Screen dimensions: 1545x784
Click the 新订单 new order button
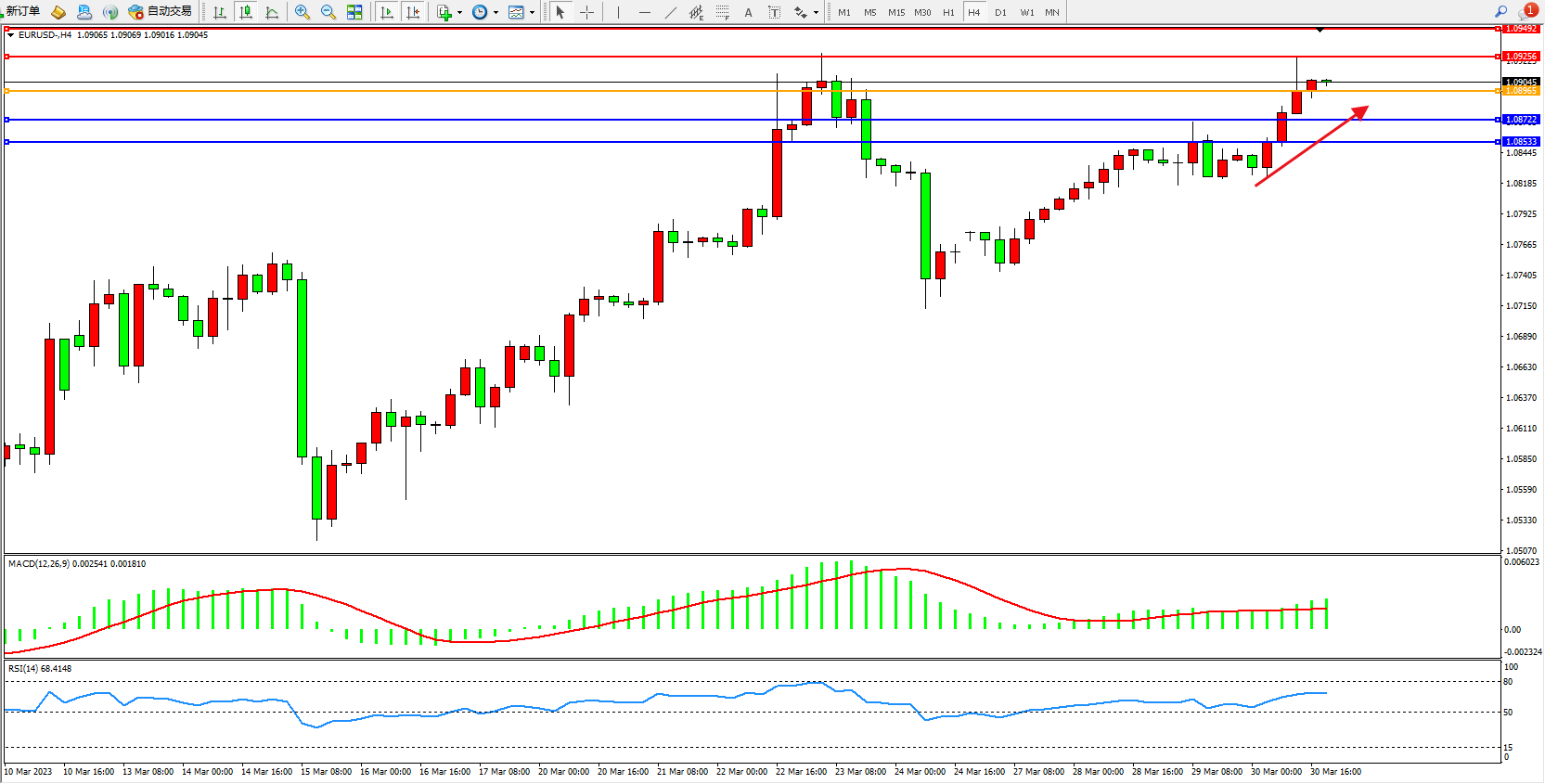click(21, 11)
